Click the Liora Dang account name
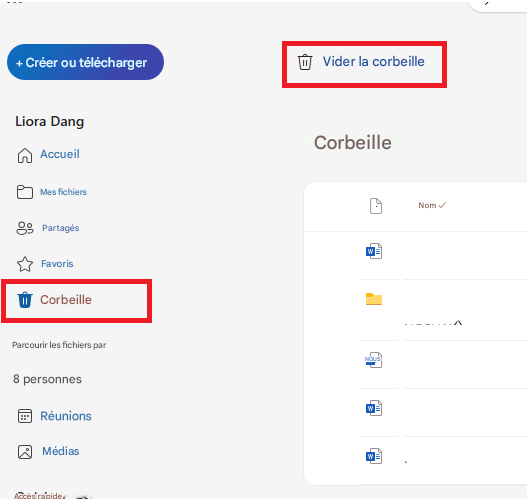 click(x=49, y=122)
